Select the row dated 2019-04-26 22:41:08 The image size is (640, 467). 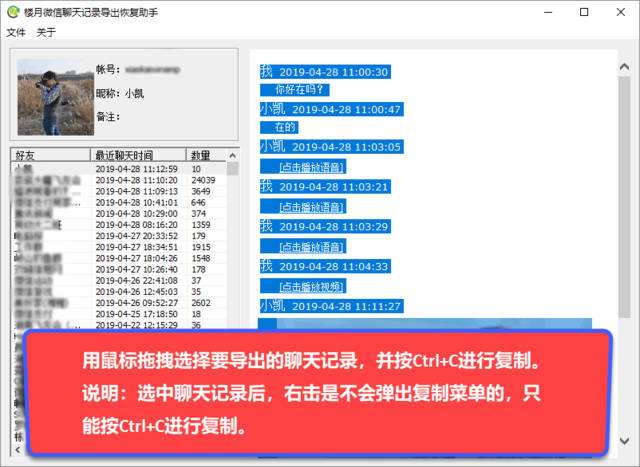click(x=118, y=280)
